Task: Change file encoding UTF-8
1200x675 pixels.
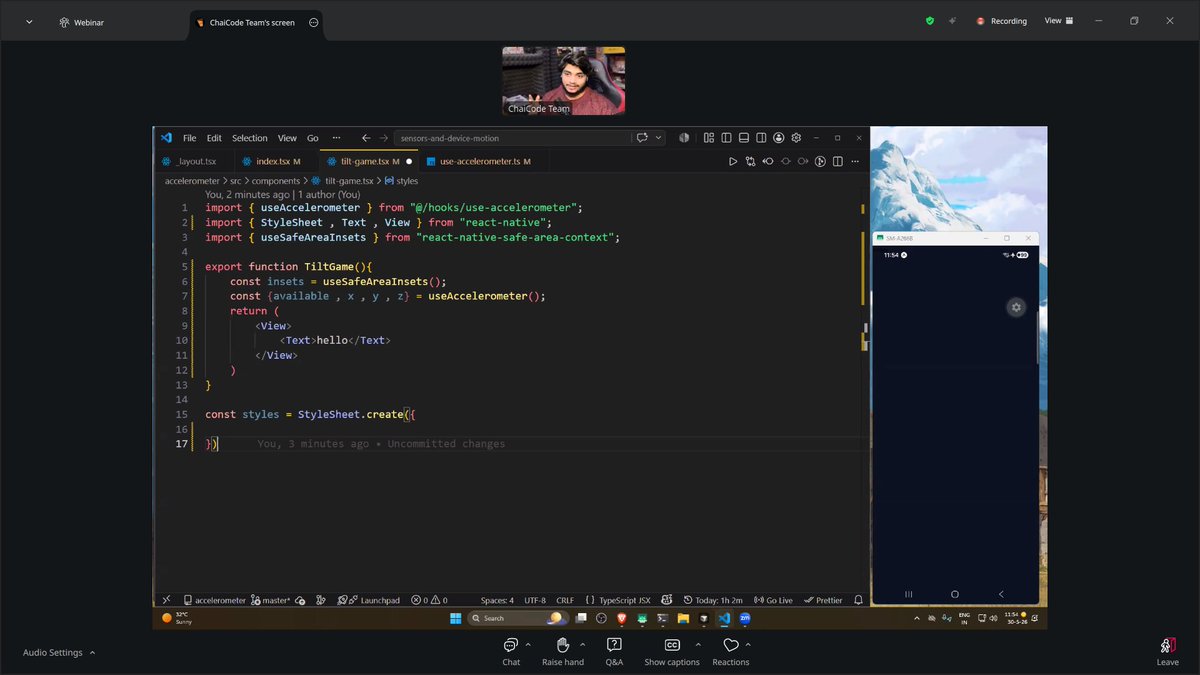Action: (535, 600)
